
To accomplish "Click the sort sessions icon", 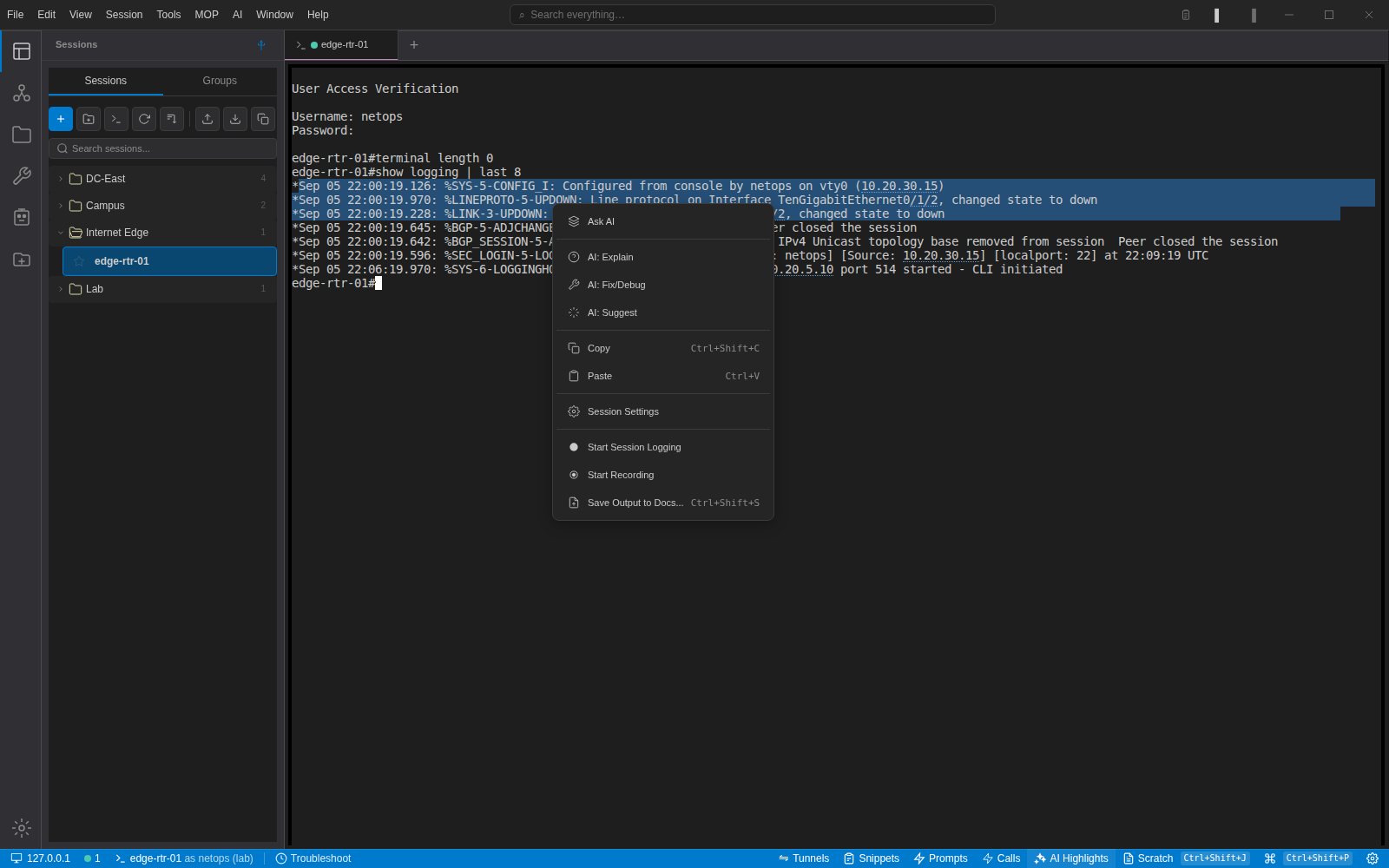I will (172, 119).
